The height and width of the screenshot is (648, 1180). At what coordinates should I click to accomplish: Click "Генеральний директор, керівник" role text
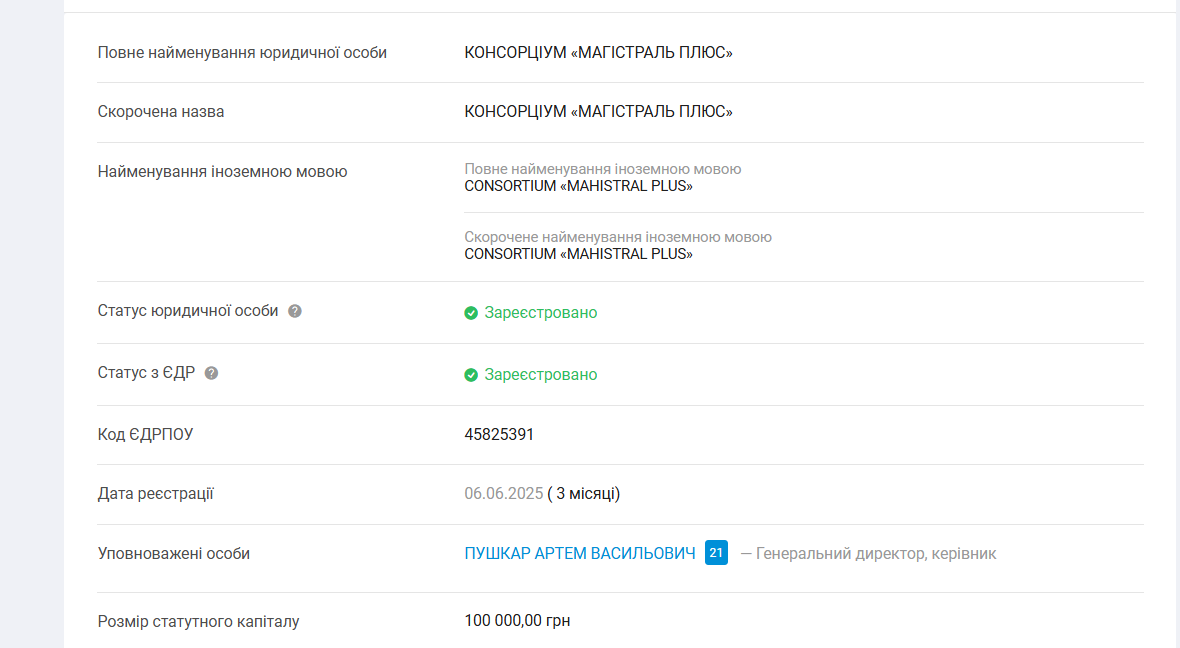pyautogui.click(x=876, y=554)
